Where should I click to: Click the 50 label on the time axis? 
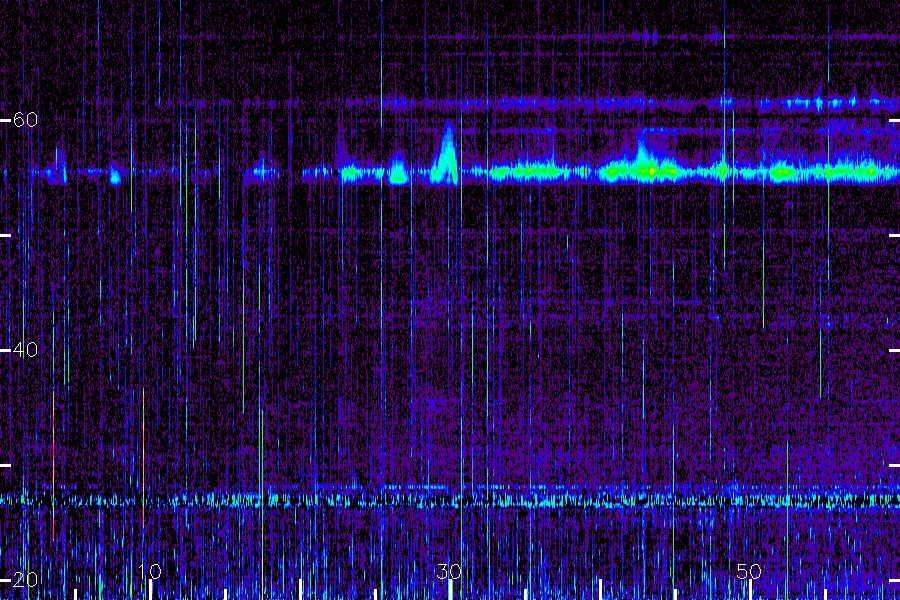[749, 572]
